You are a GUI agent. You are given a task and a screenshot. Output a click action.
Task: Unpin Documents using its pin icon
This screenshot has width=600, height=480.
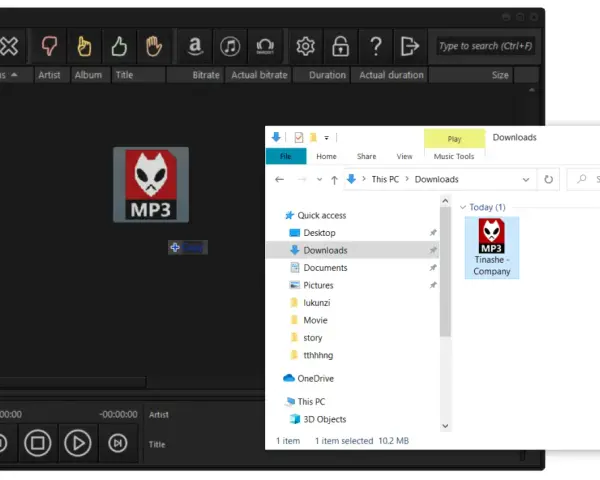[433, 268]
